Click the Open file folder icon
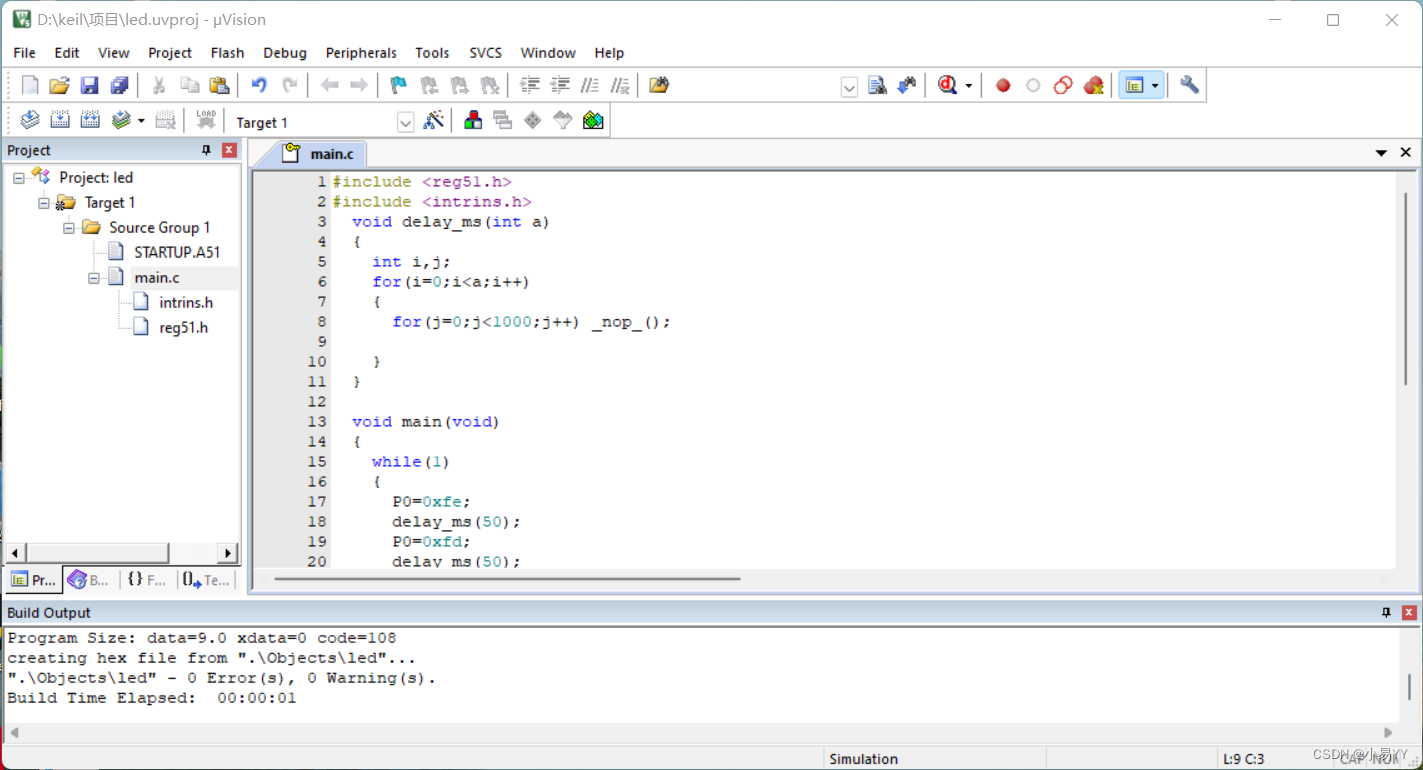This screenshot has width=1423, height=770. pos(60,86)
